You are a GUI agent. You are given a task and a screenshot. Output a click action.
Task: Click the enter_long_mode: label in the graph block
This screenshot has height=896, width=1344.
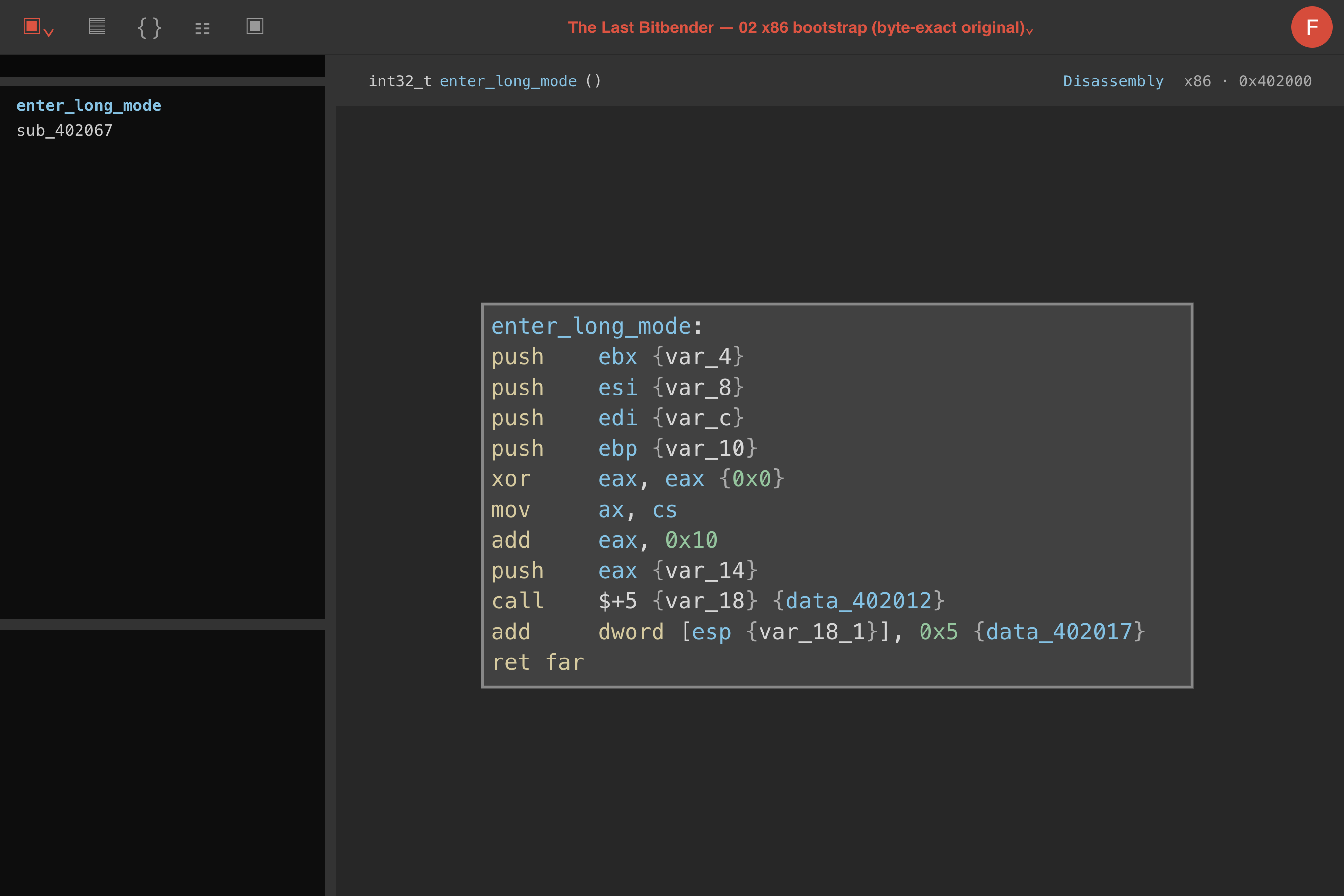(597, 326)
